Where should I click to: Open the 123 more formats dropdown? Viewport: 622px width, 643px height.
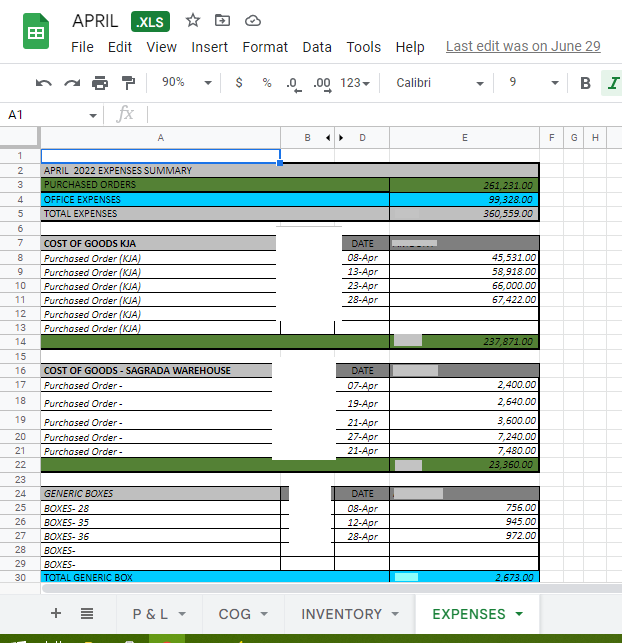(x=355, y=83)
